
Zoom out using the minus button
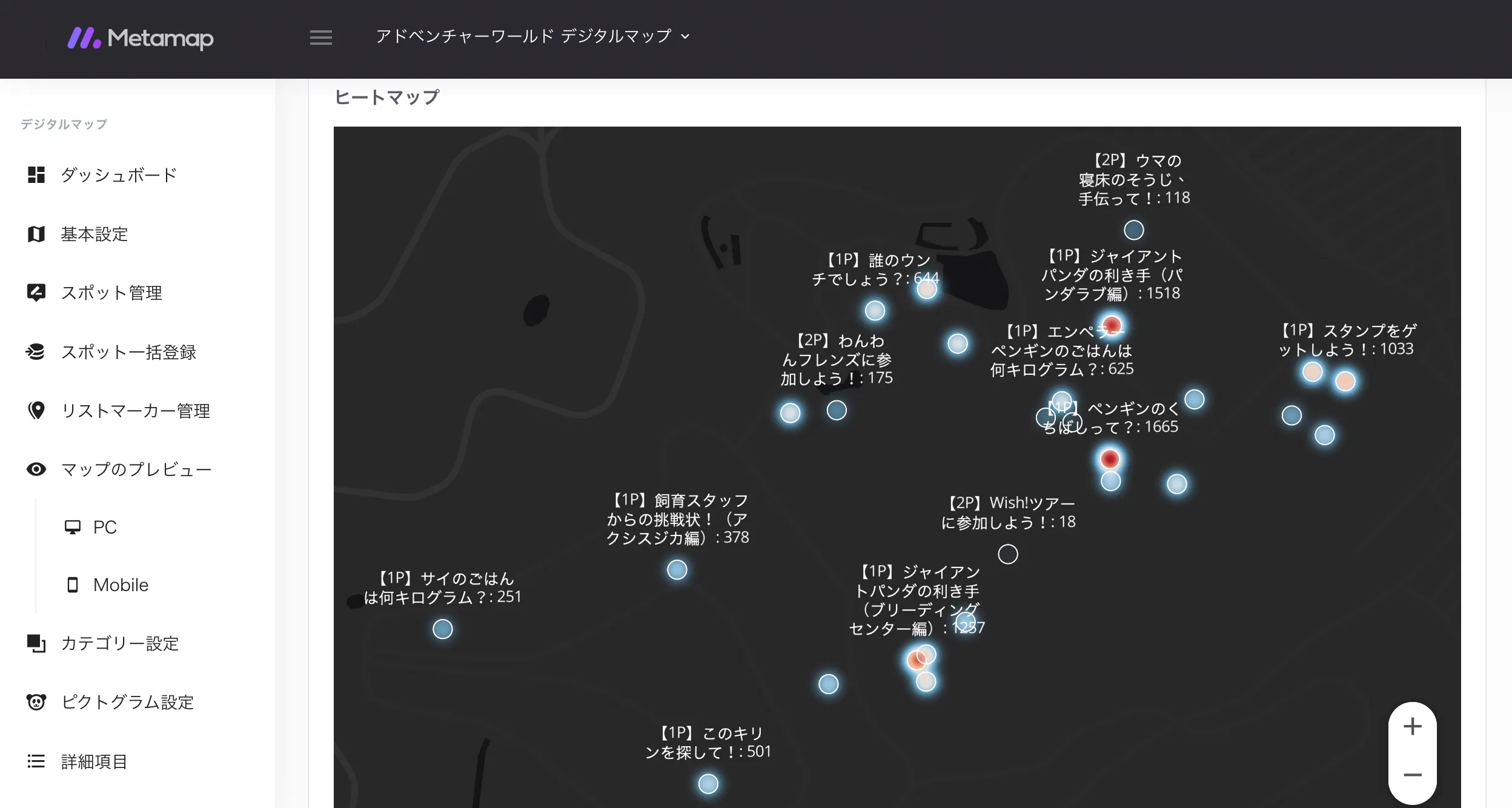[1412, 774]
